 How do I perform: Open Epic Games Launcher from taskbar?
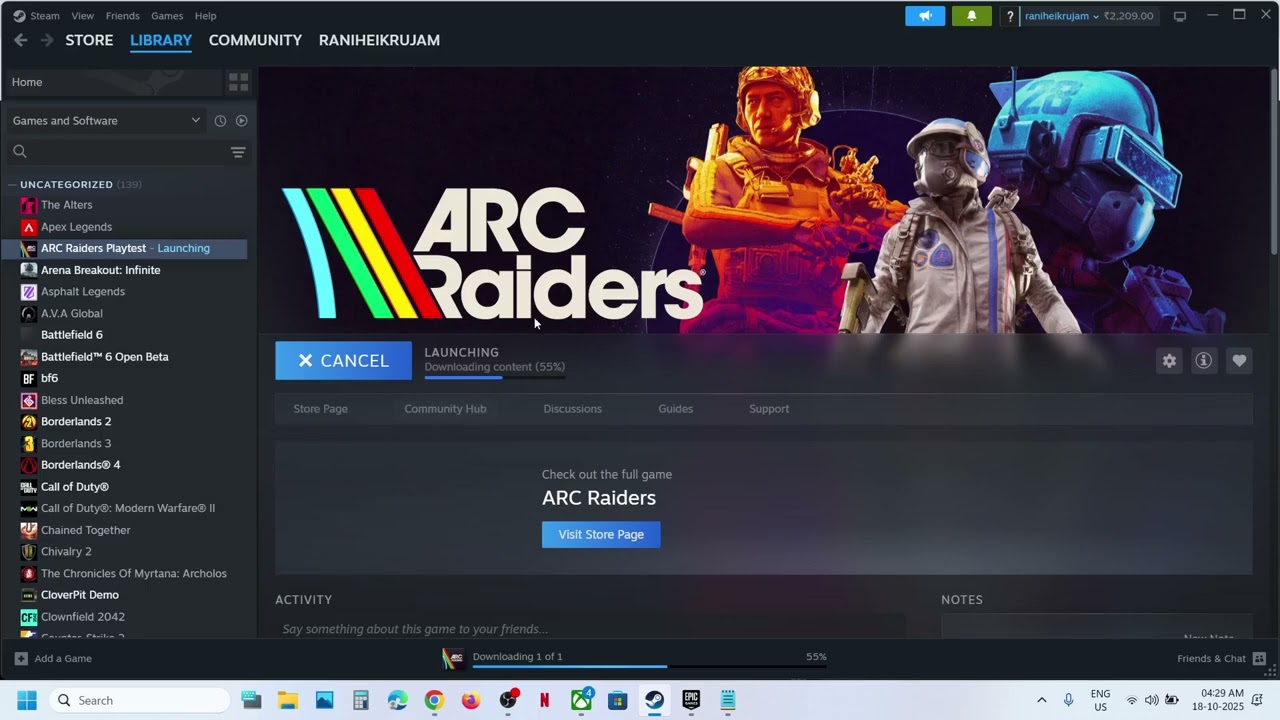[691, 700]
